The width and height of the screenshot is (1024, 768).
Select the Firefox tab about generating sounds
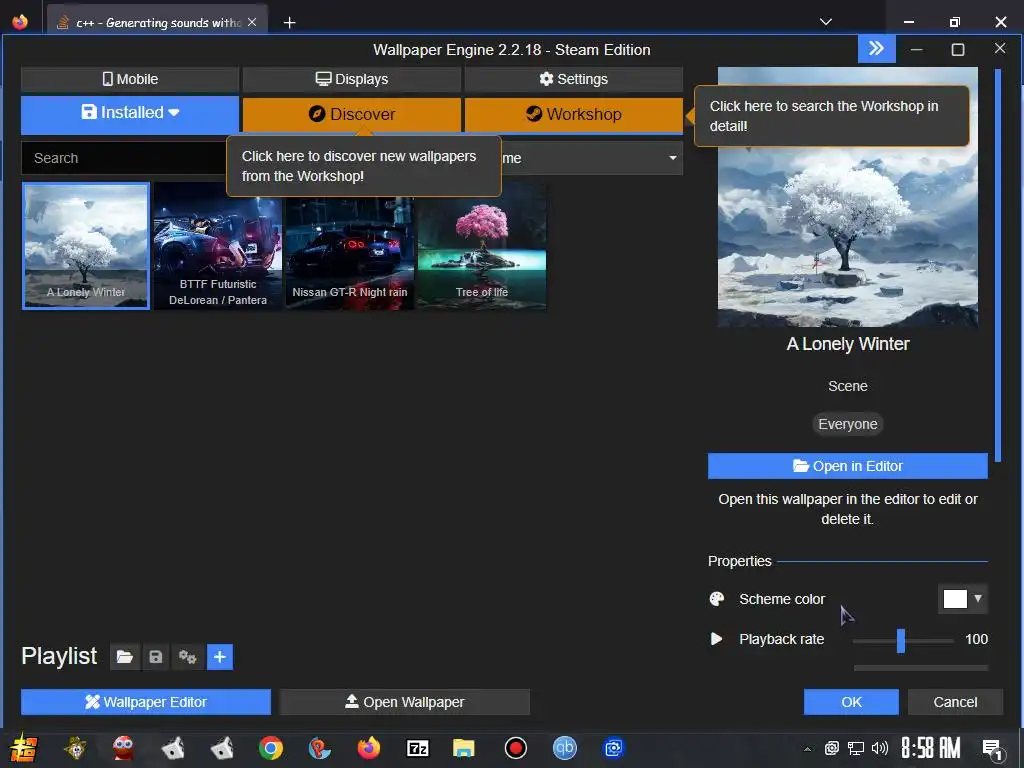pos(157,22)
